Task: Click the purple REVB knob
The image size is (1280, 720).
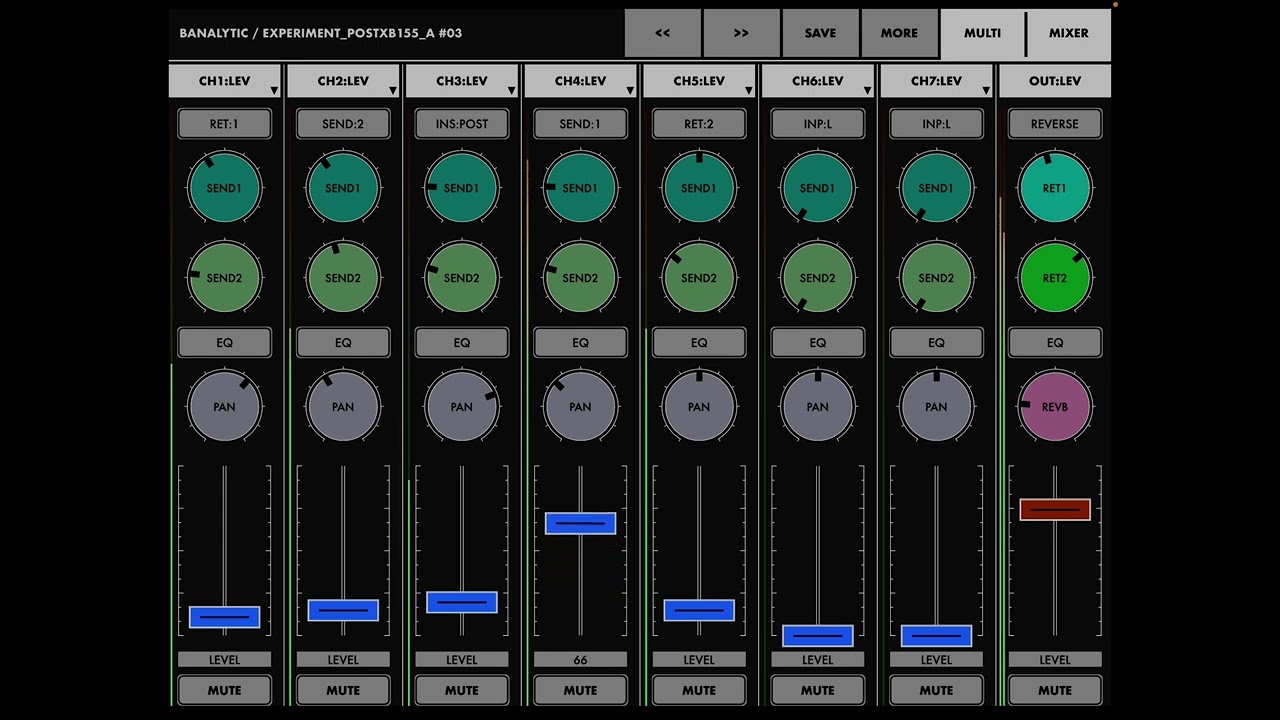Action: (1054, 407)
